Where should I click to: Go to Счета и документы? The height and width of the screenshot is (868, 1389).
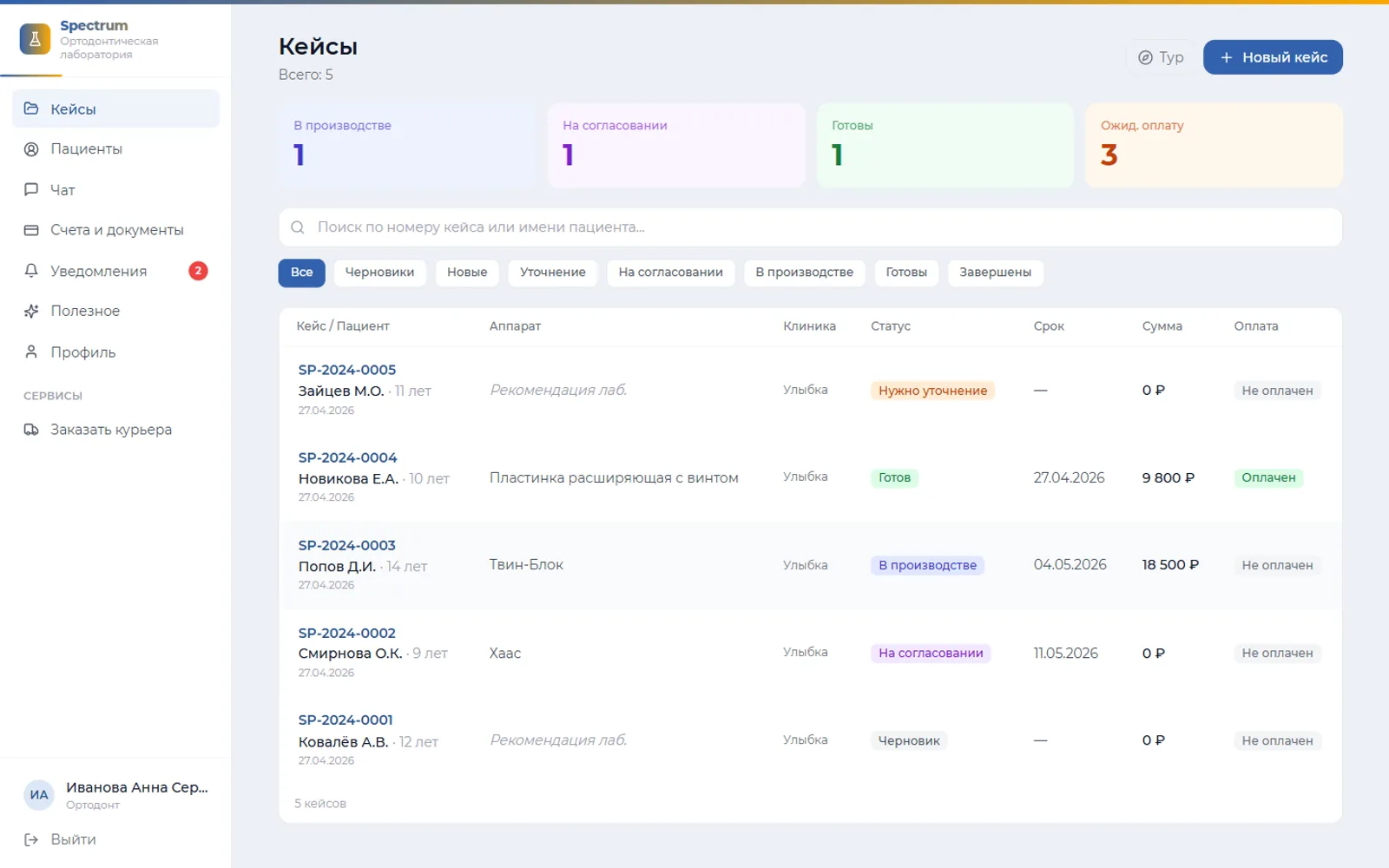coord(115,230)
